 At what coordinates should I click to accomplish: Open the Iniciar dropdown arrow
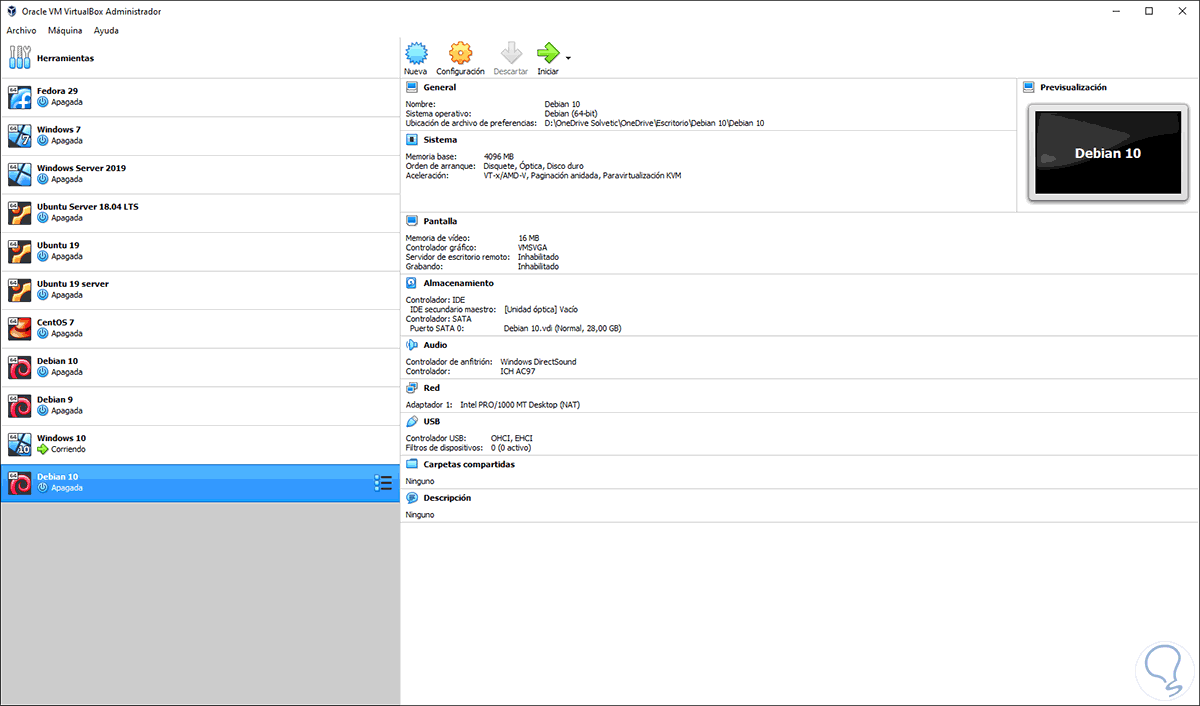coord(568,58)
